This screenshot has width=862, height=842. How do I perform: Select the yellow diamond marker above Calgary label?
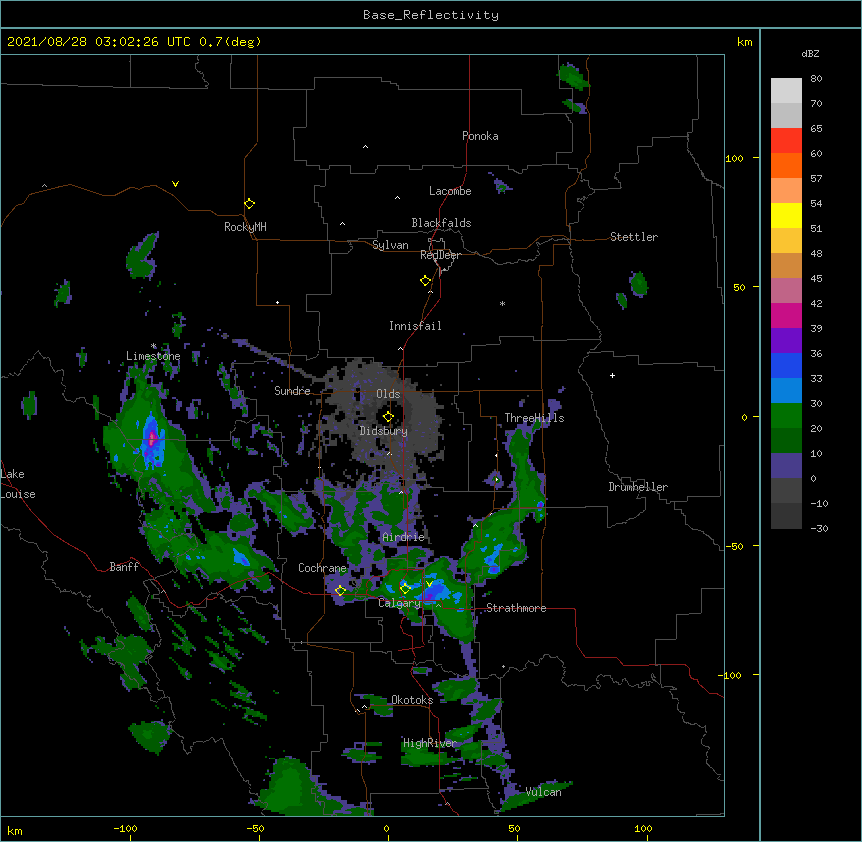point(405,589)
